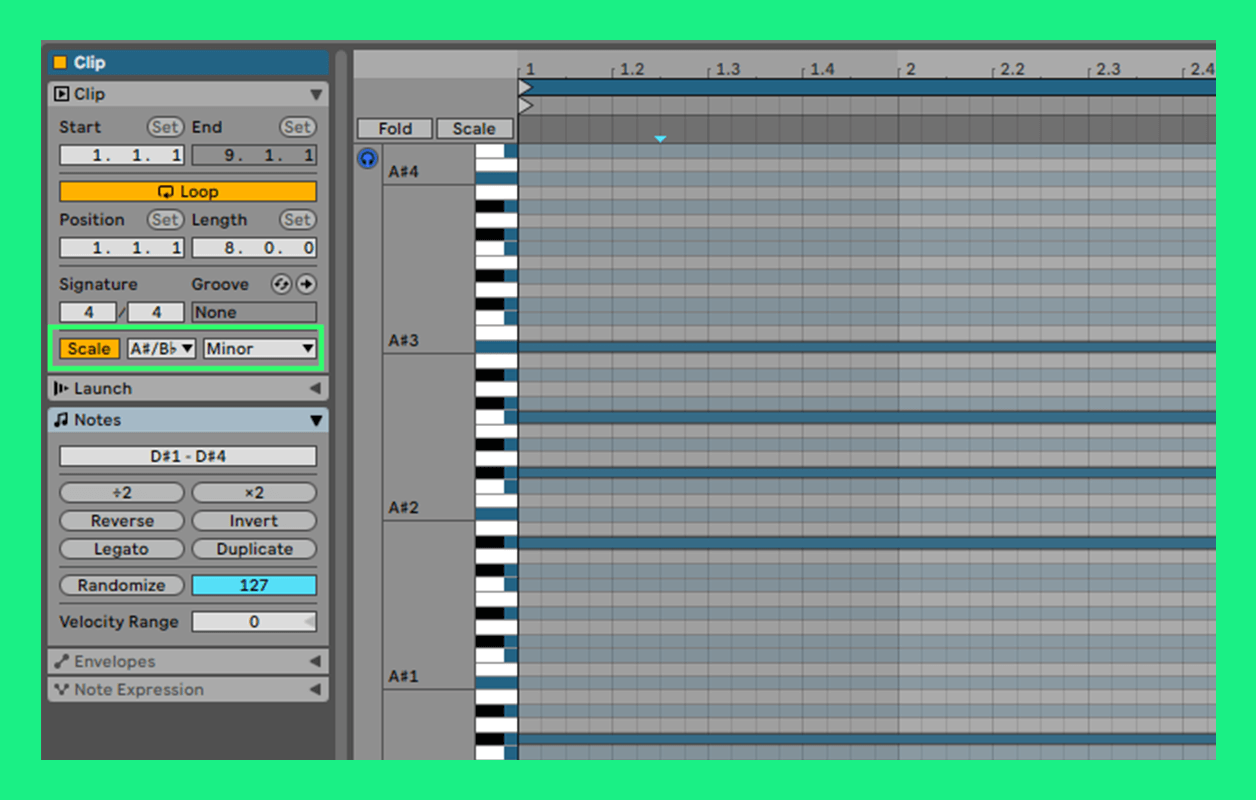
Task: Click the commit groove icon
Action: pos(306,285)
